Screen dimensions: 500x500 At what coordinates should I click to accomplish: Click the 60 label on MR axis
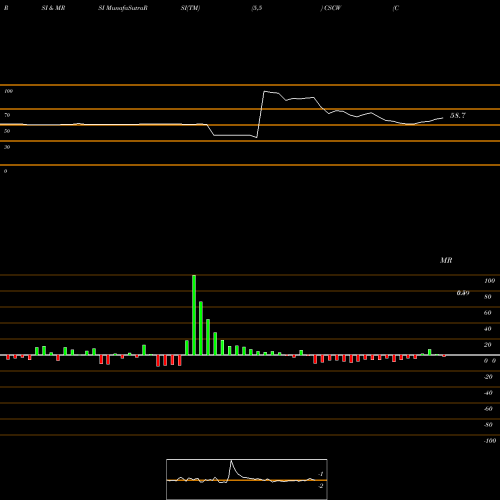(488, 313)
